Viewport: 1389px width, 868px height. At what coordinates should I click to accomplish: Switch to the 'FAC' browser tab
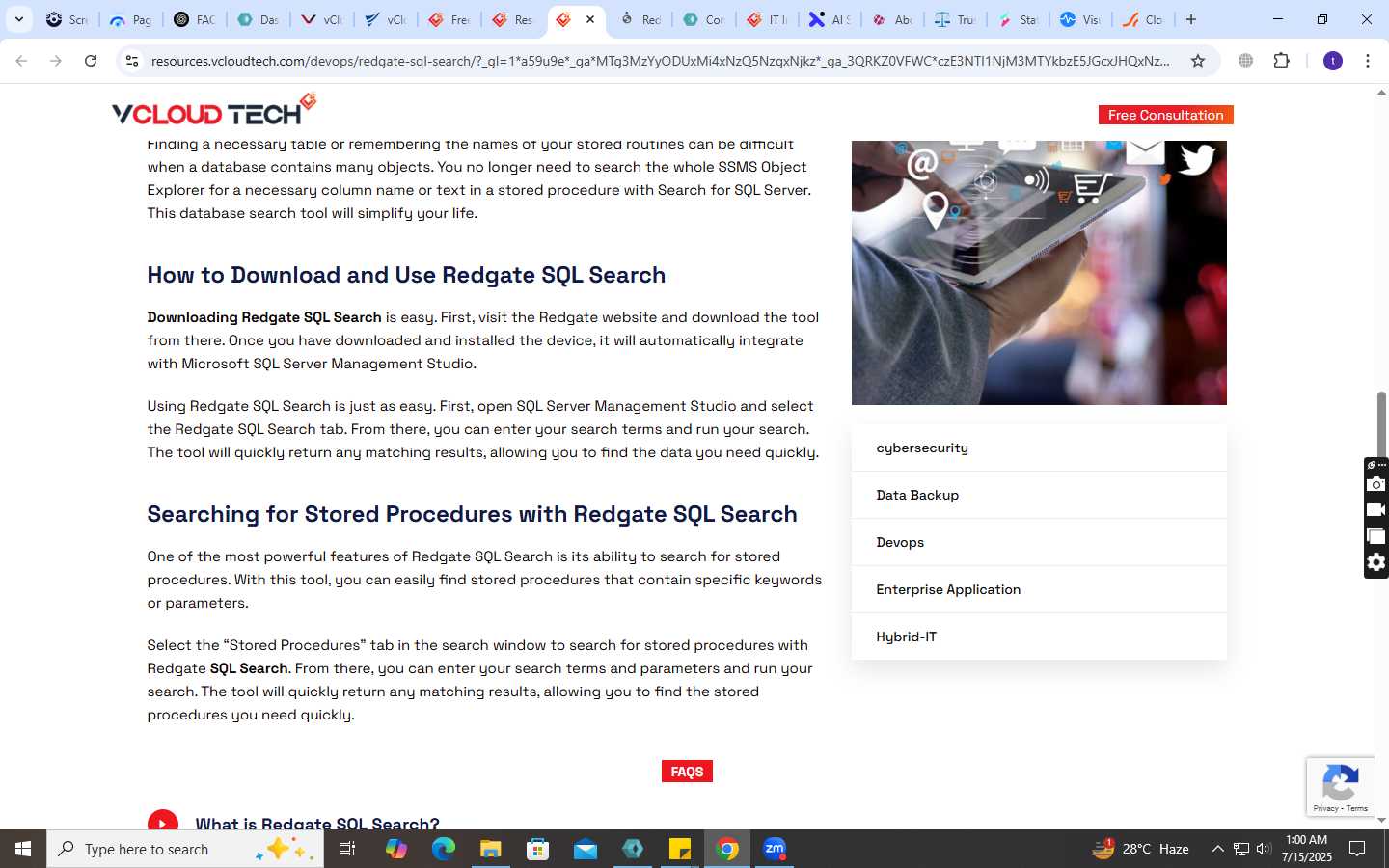pyautogui.click(x=194, y=19)
